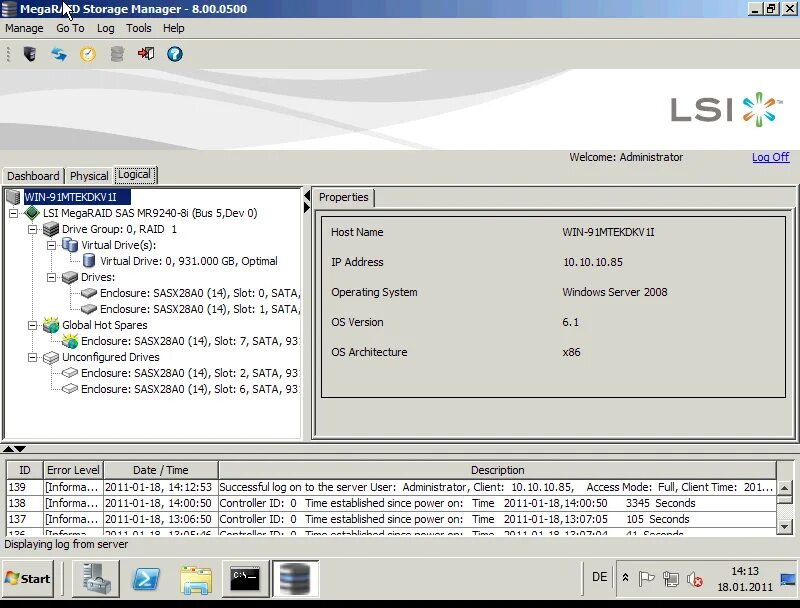Screen dimensions: 800x608
Task: Open the Tools menu
Action: pyautogui.click(x=139, y=28)
